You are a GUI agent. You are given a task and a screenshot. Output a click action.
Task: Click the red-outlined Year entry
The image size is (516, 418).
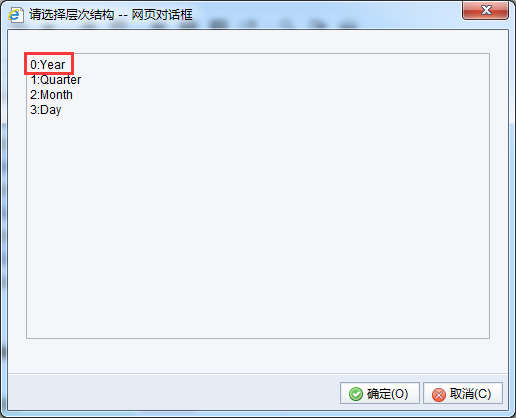click(49, 63)
